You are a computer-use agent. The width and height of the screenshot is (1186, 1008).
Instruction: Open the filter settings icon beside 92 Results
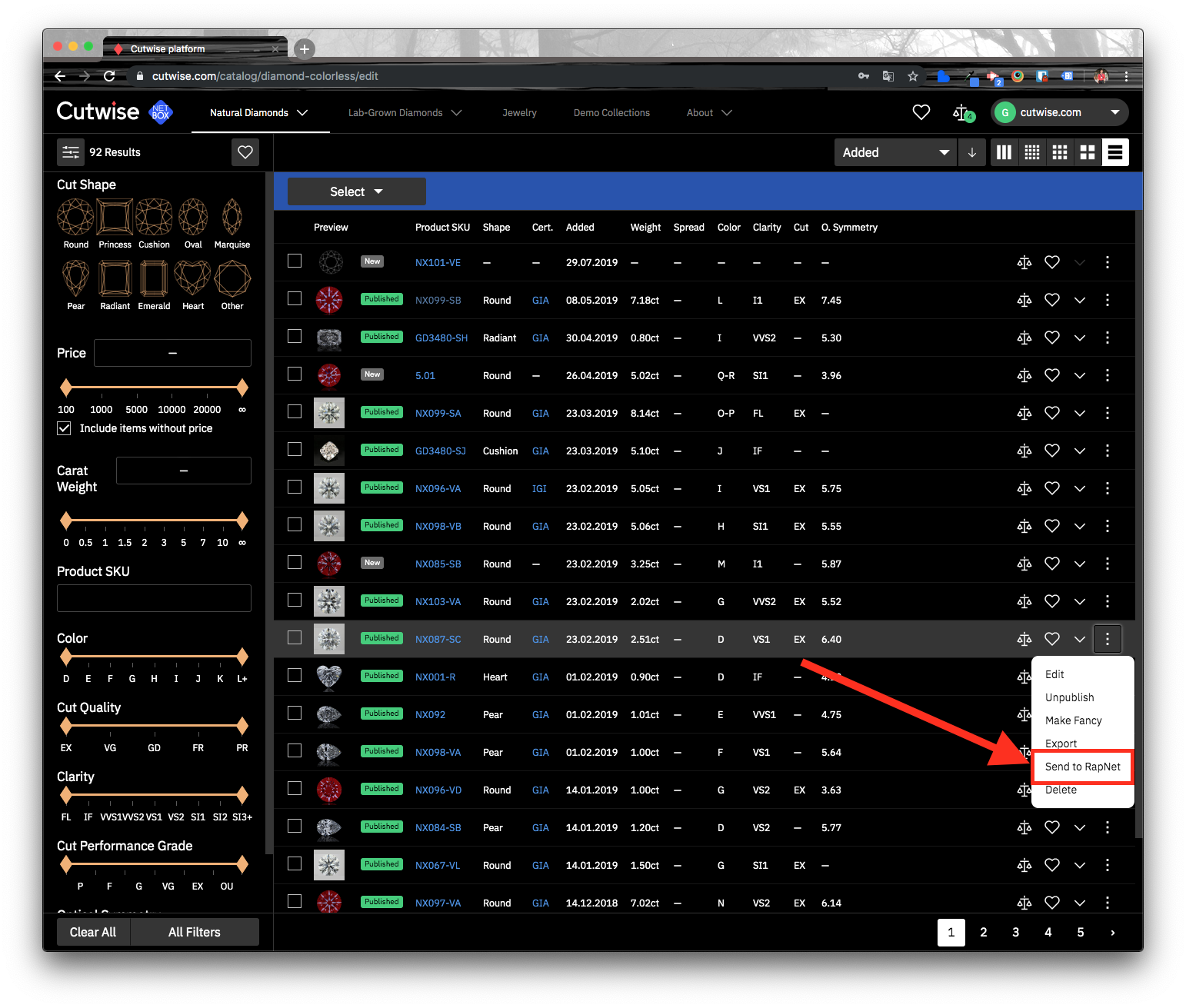(x=71, y=152)
